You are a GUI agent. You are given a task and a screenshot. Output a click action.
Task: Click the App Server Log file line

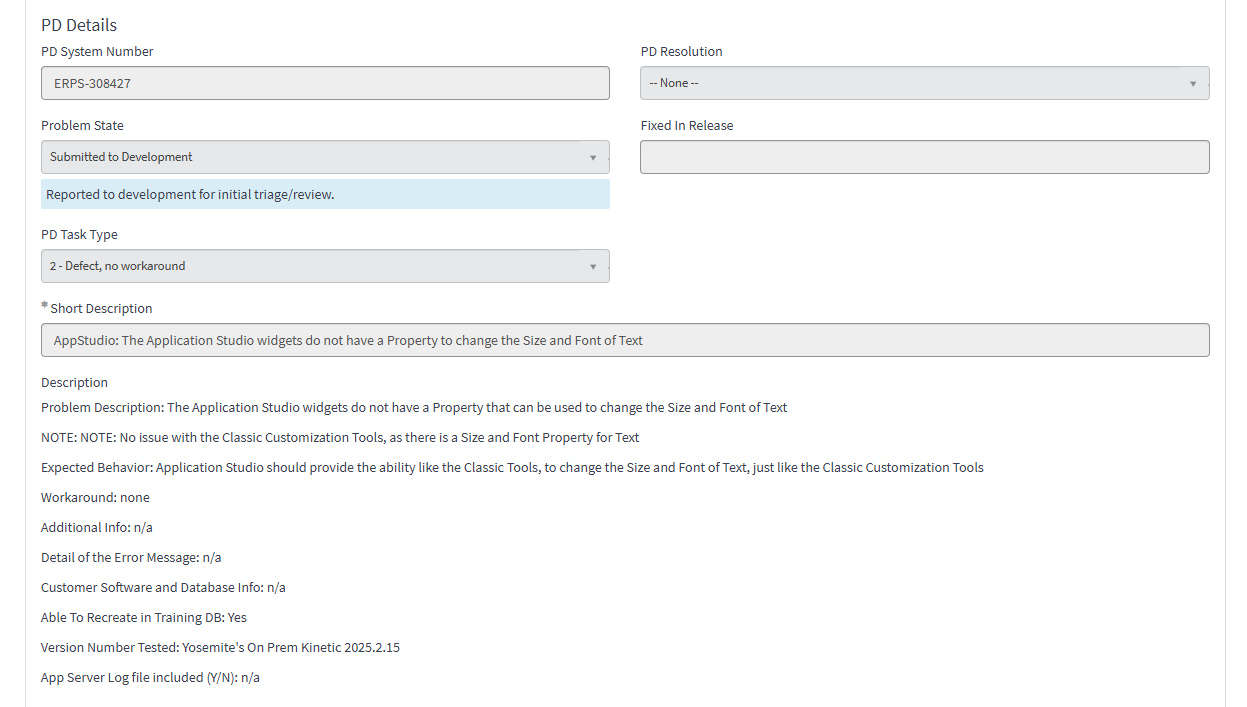150,677
